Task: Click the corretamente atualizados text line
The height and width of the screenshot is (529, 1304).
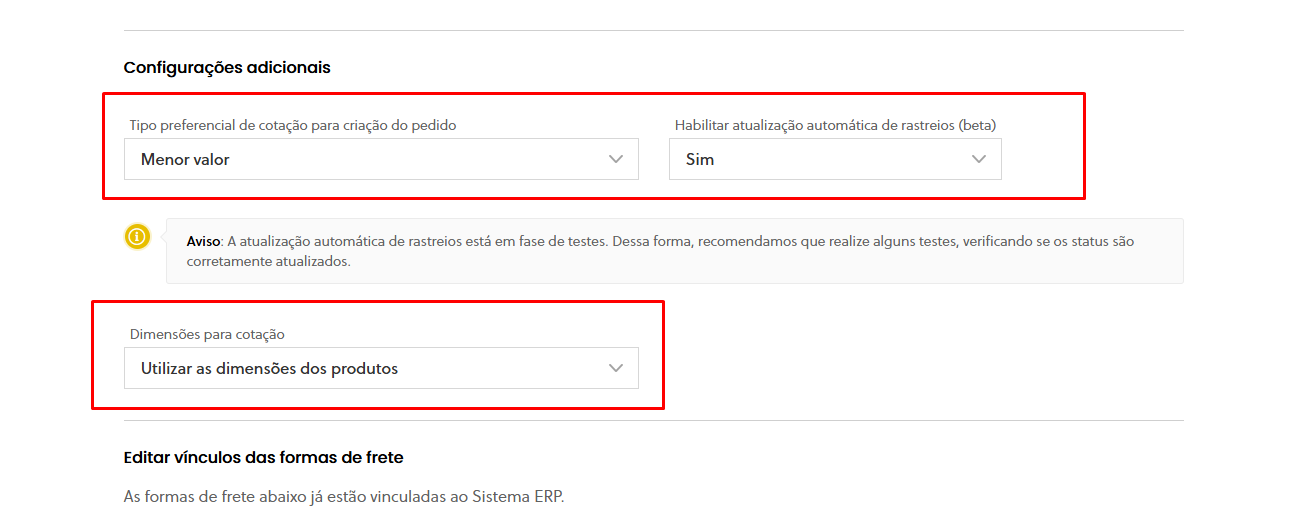Action: click(269, 261)
